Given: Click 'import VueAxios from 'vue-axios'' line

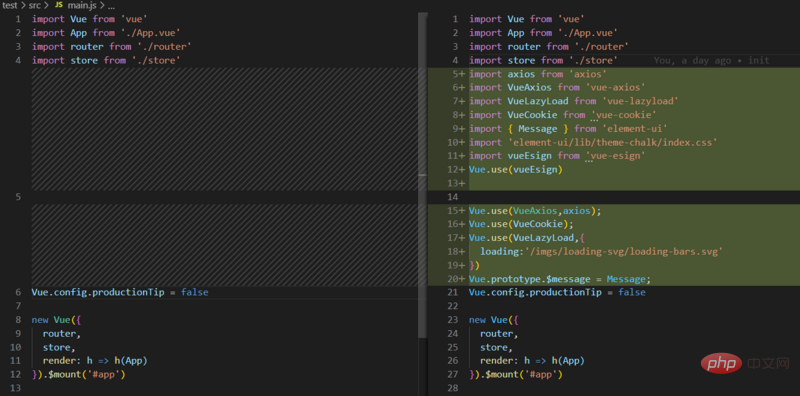Looking at the screenshot, I should pos(557,88).
